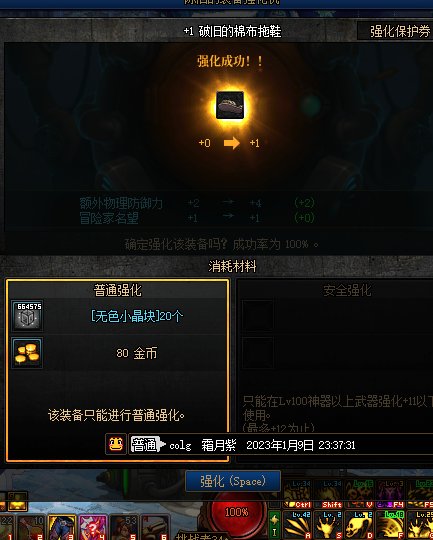Select the 安全强化 panel header

pyautogui.click(x=347, y=290)
